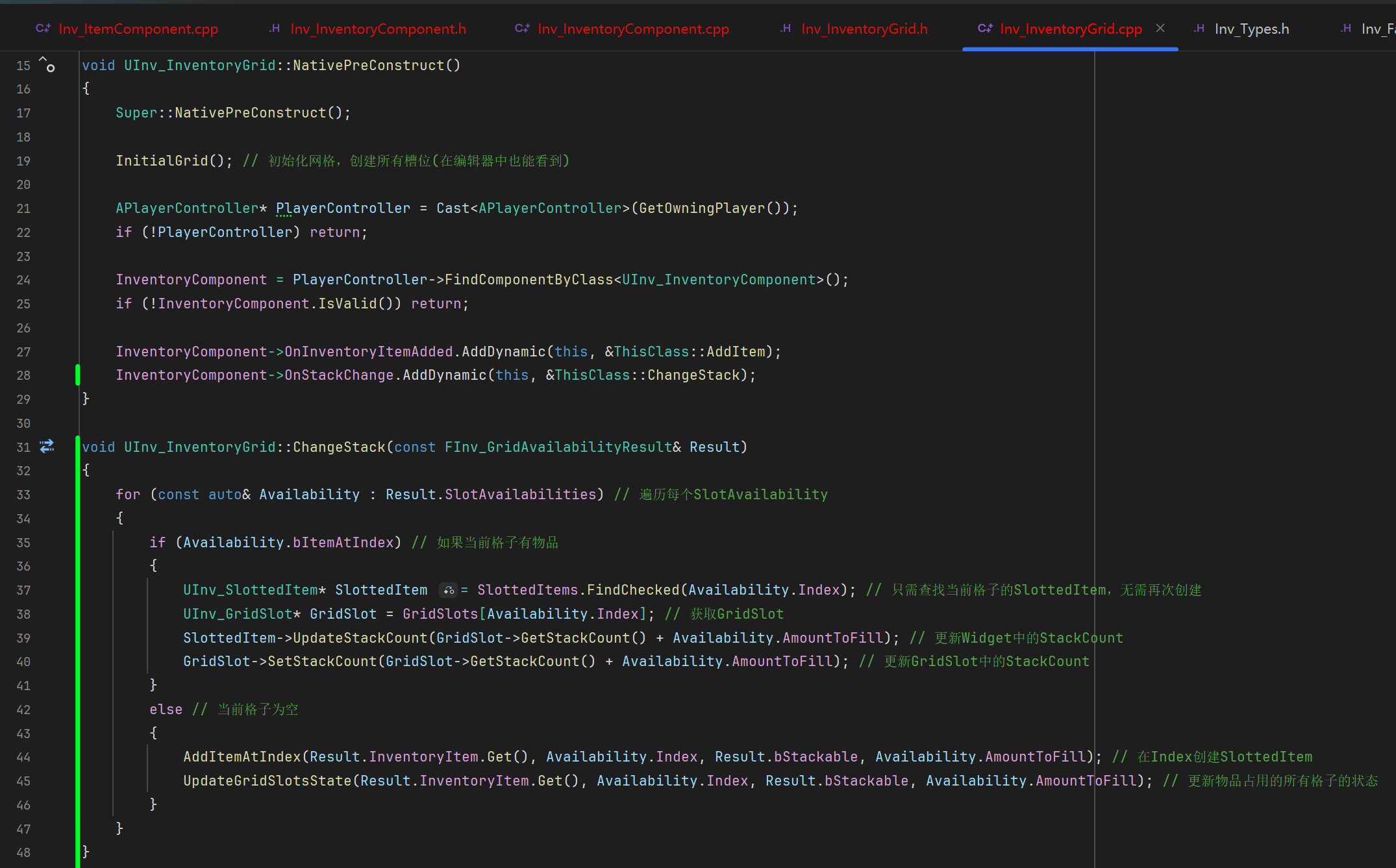Open the Inv_InventoryComponent.h tab
Viewport: 1396px width, 868px height.
[x=378, y=29]
